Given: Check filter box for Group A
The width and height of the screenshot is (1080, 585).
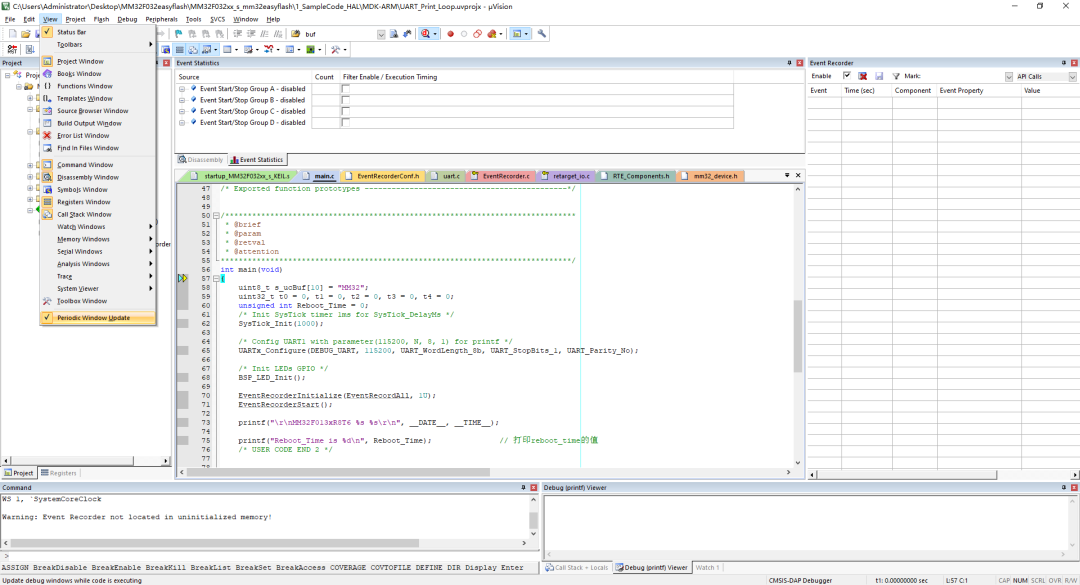Looking at the screenshot, I should (346, 89).
